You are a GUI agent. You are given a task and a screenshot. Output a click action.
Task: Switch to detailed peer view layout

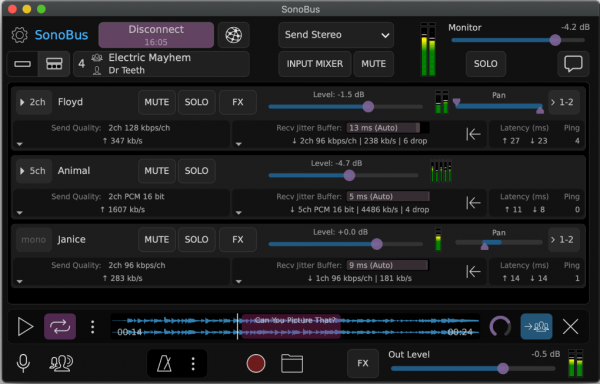(54, 64)
